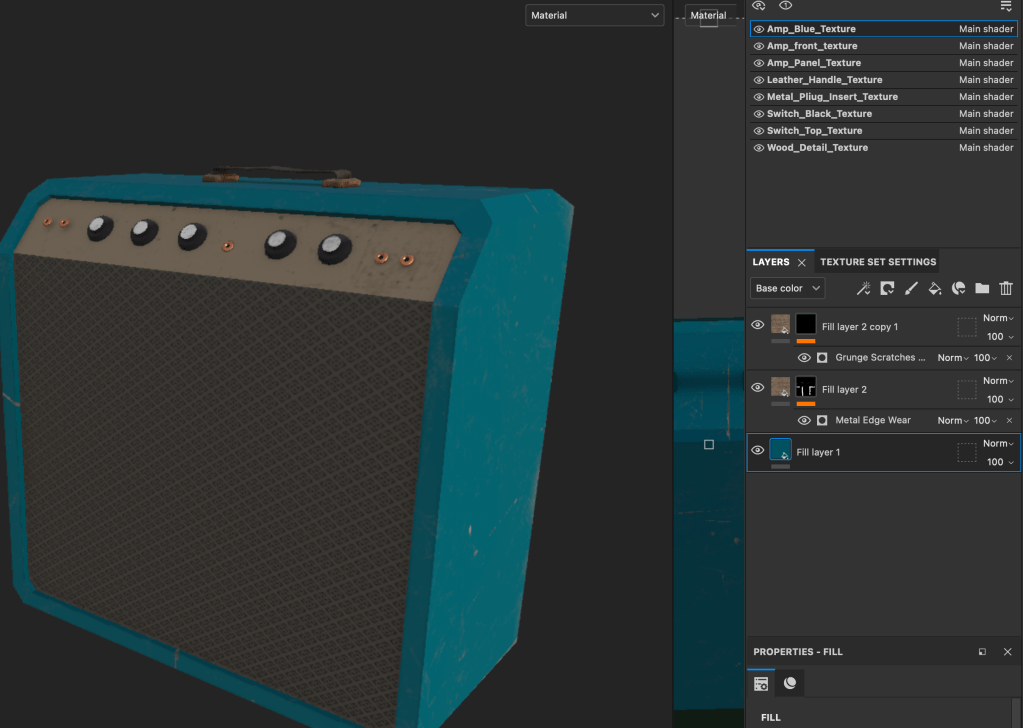Open texture set list settings menu icon

[x=1006, y=6]
